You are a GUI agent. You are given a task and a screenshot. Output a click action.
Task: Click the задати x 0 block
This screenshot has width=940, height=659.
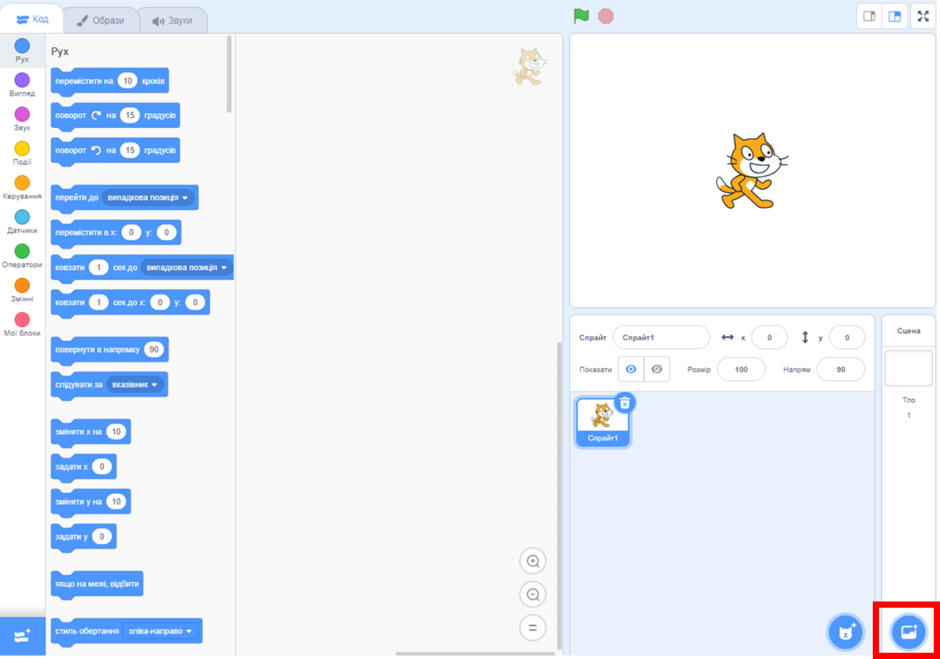84,467
